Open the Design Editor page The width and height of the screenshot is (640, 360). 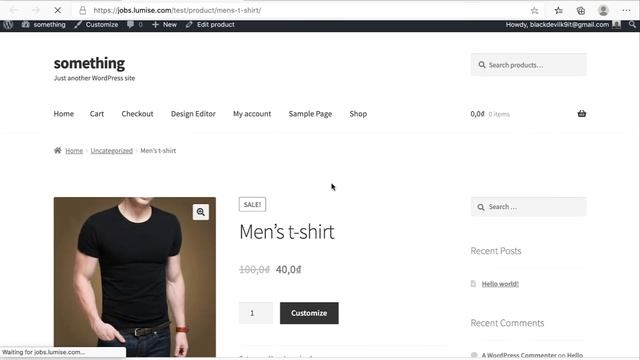[193, 114]
